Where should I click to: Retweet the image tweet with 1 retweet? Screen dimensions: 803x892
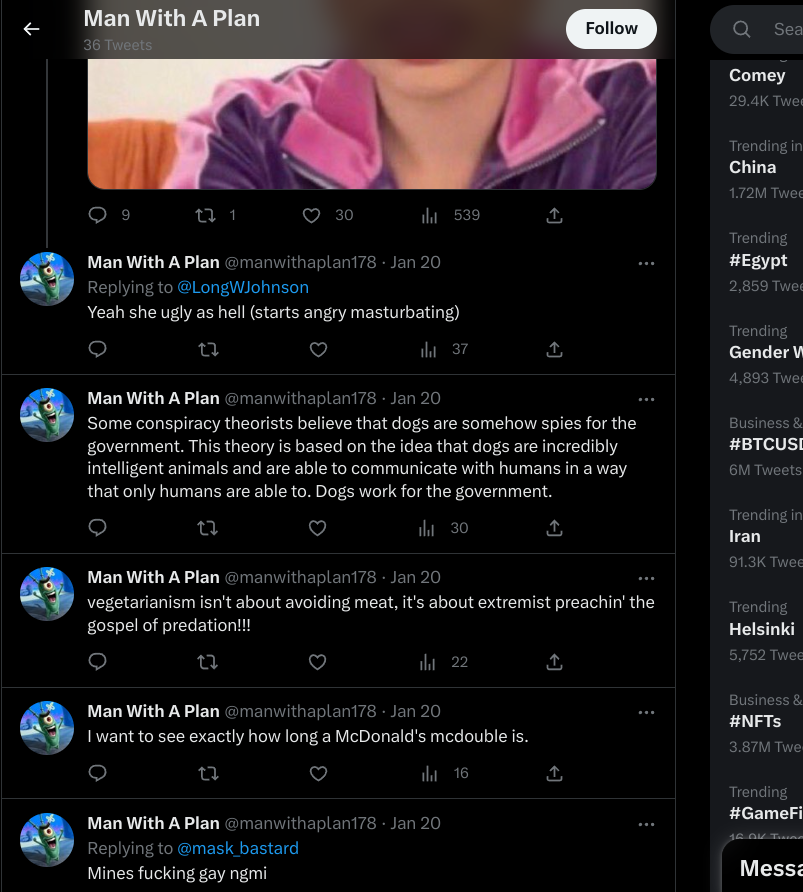204,215
